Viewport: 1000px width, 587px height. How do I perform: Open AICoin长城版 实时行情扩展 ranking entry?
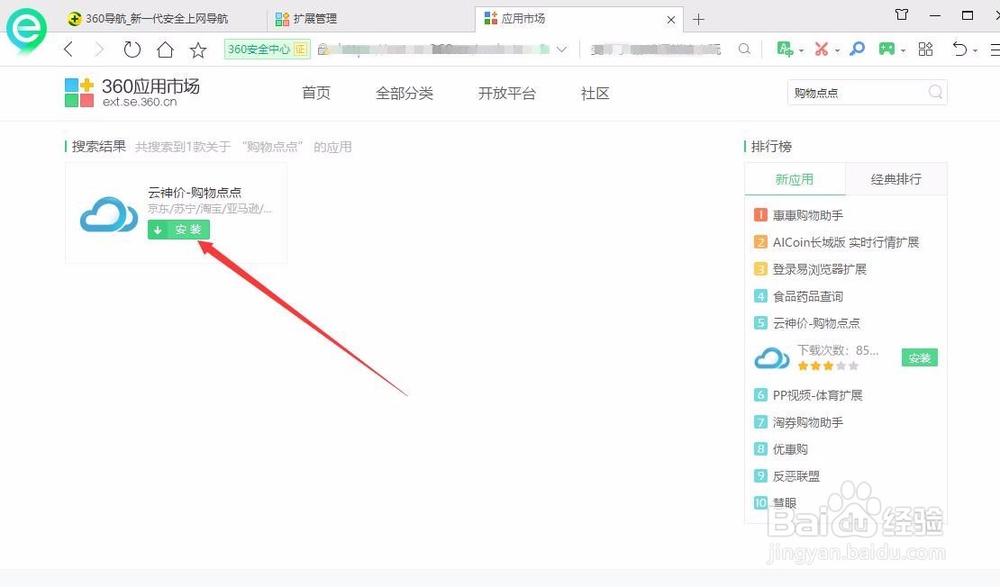846,242
